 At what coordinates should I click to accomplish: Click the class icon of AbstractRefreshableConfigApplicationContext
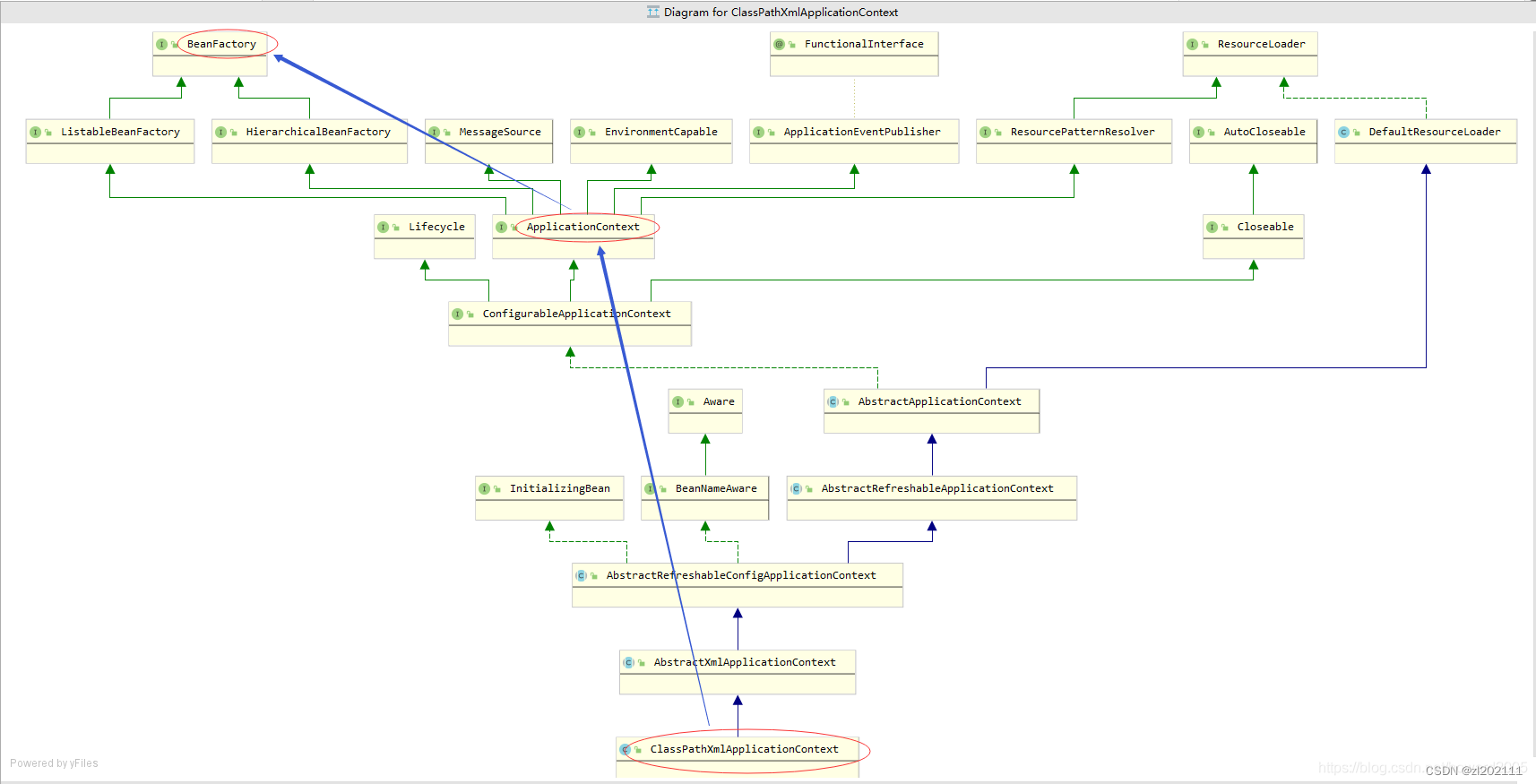pyautogui.click(x=581, y=575)
